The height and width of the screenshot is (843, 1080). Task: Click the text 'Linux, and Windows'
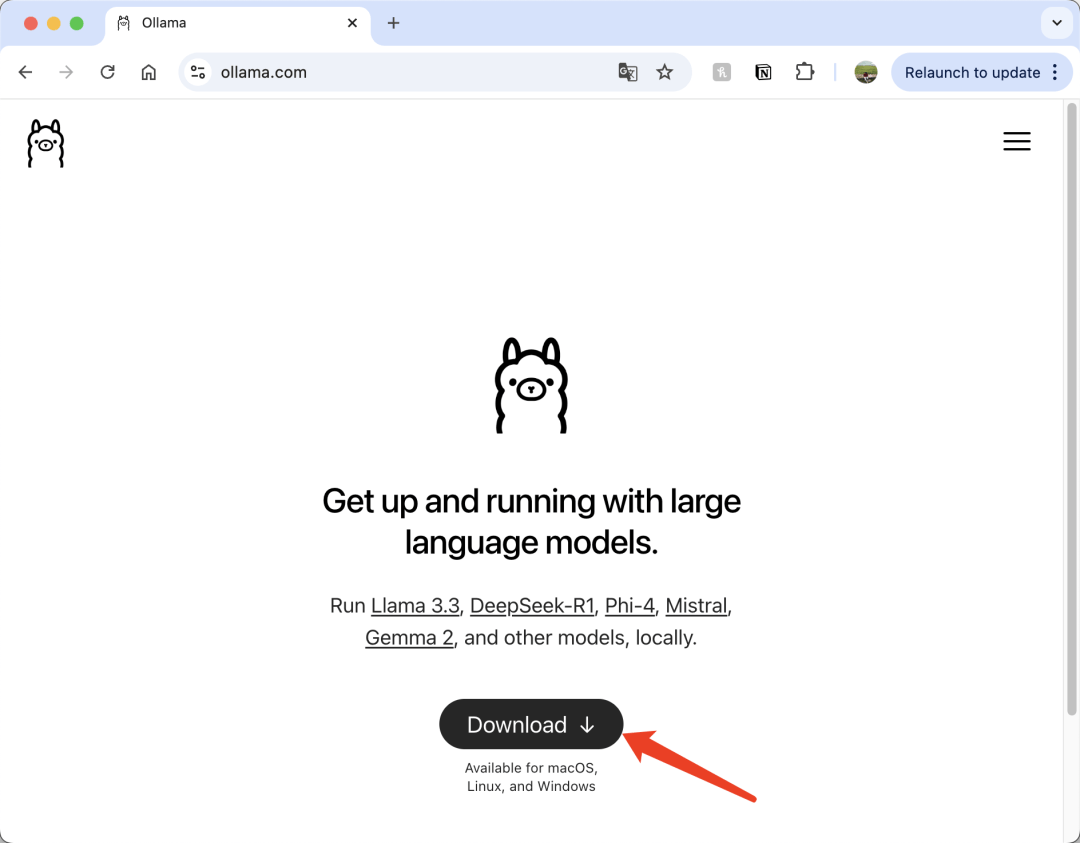tap(531, 787)
